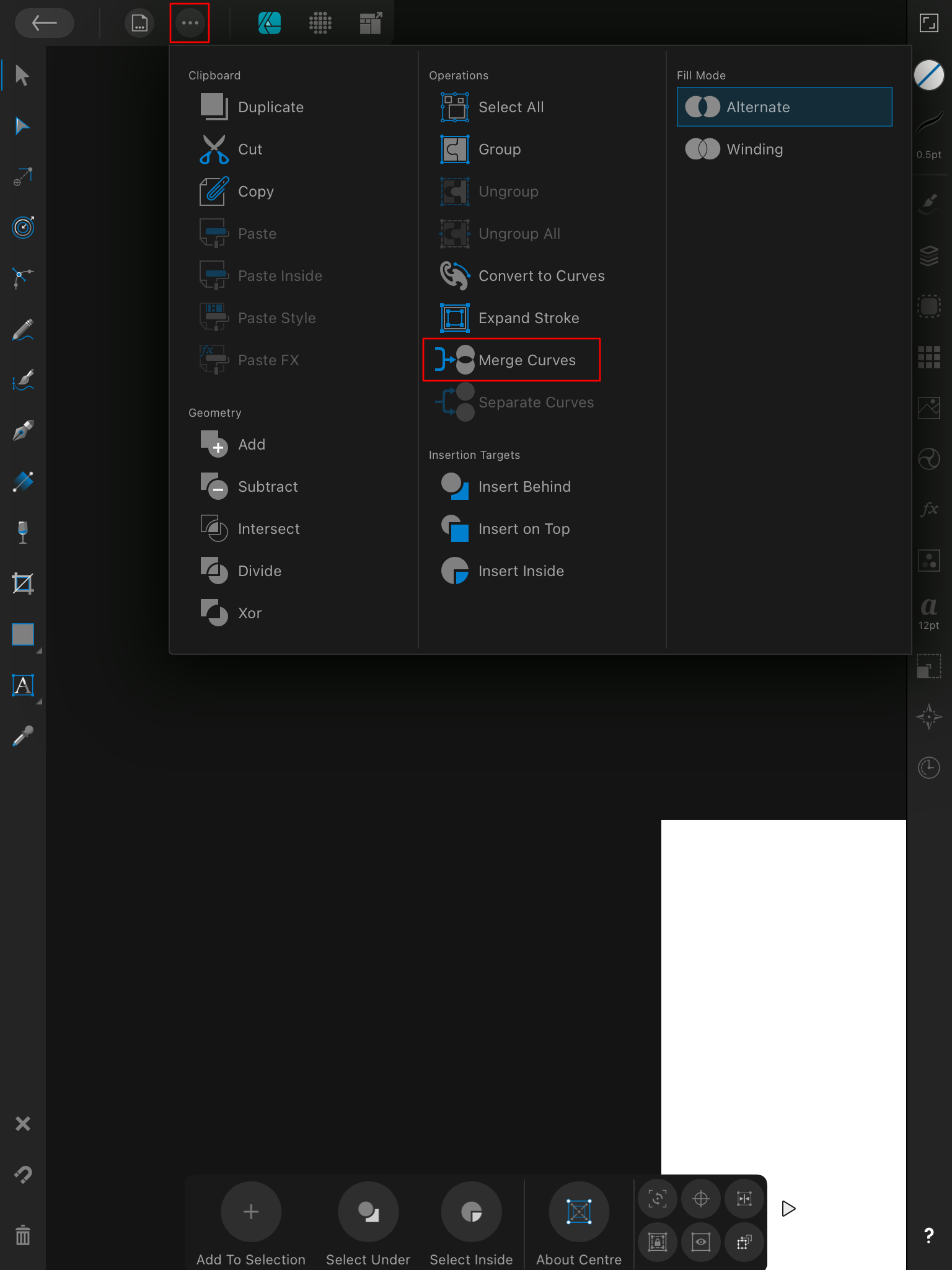Select the Rectangle shape tool
This screenshot has width=952, height=1270.
pyautogui.click(x=23, y=634)
